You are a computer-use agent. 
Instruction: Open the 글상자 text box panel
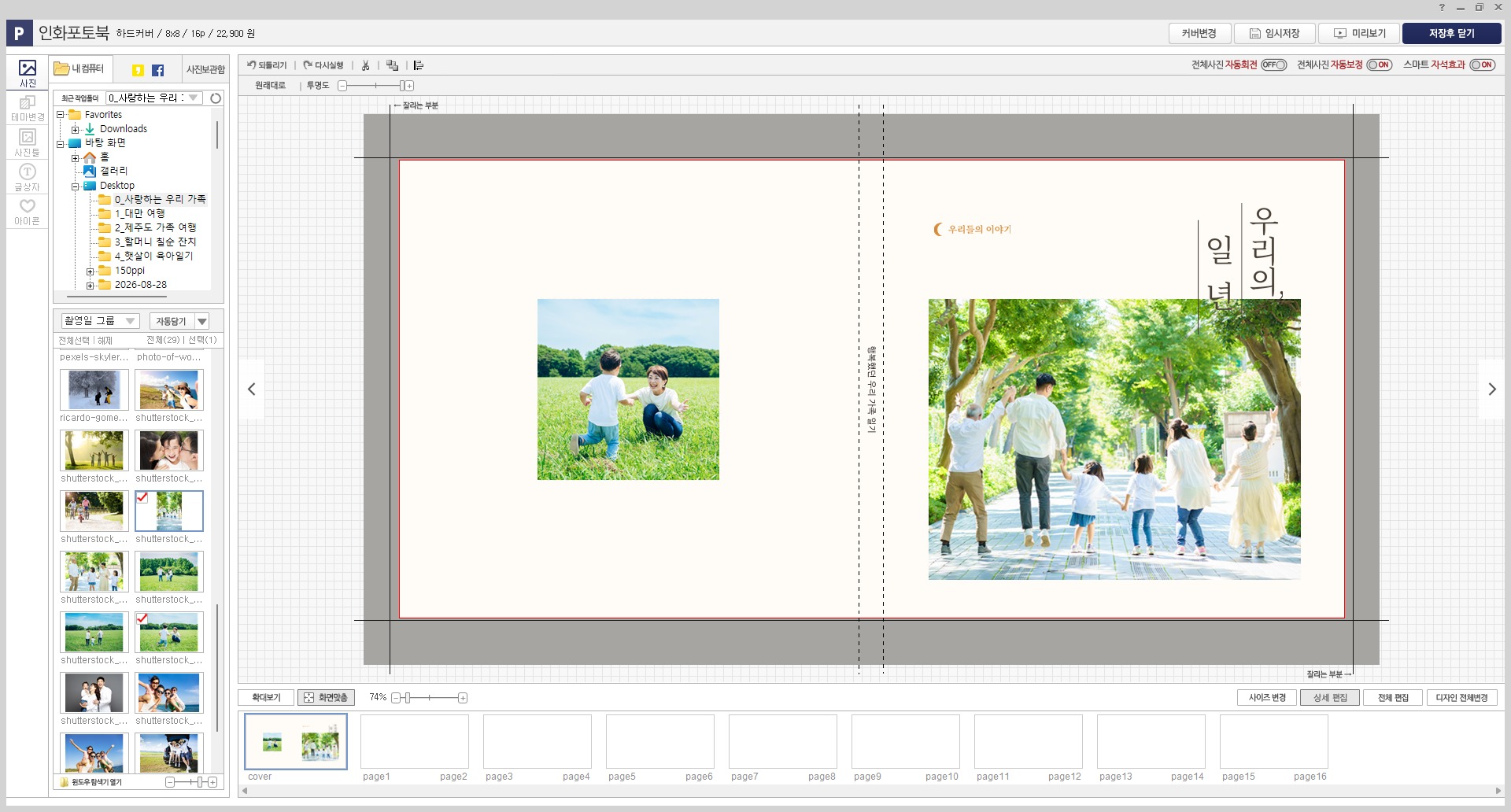[28, 177]
